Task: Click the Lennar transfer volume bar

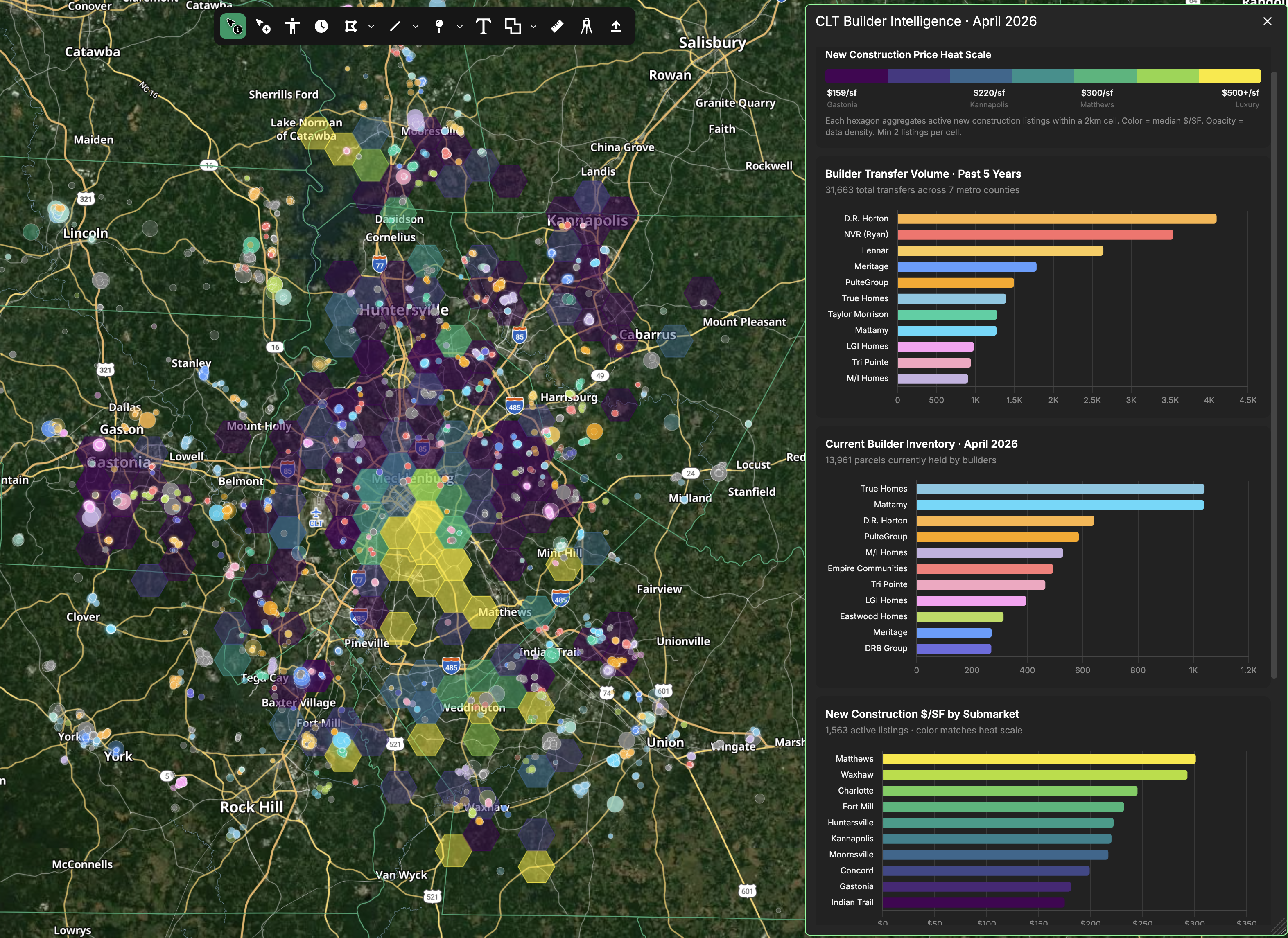Action: 1001,250
